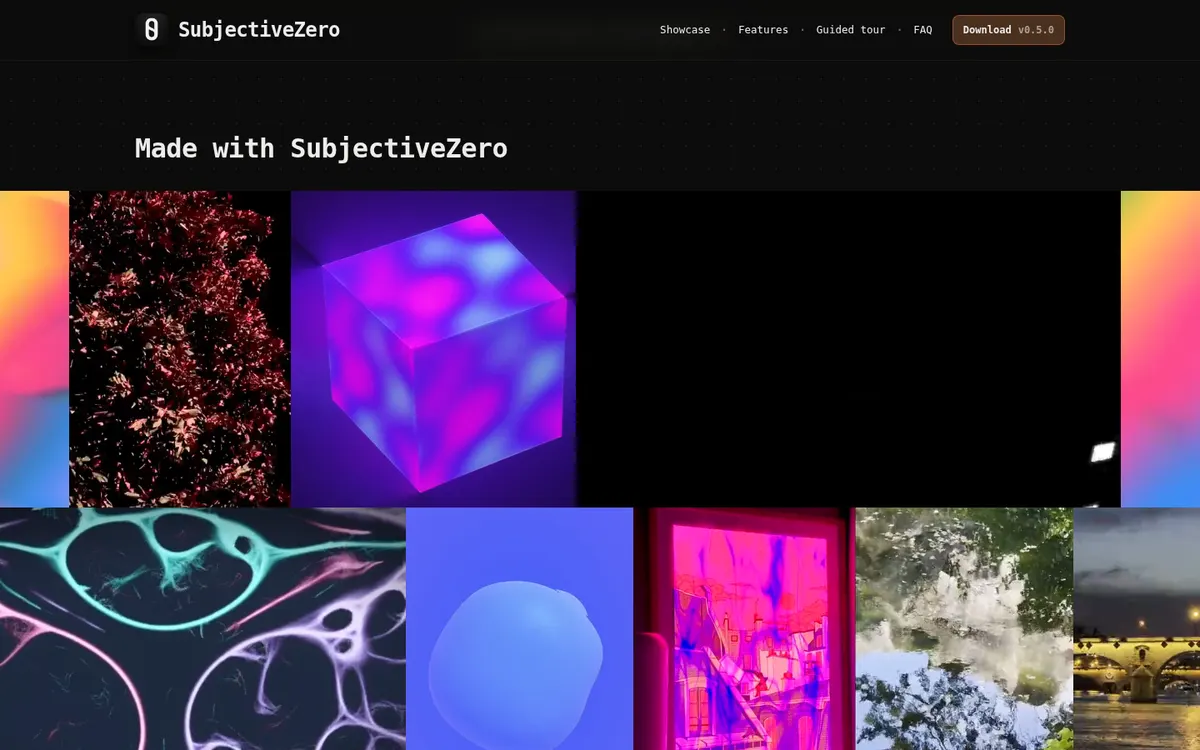1200x750 pixels.
Task: Click the Made with SubjectiveZero heading
Action: (321, 148)
